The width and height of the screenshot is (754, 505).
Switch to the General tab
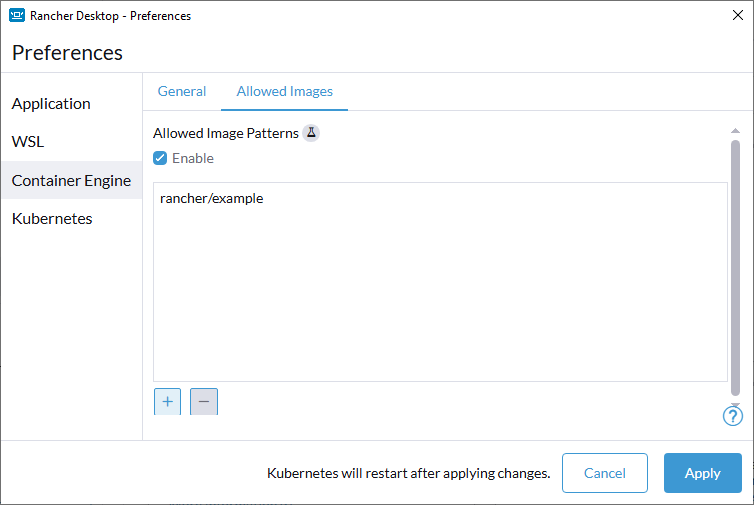click(x=182, y=91)
